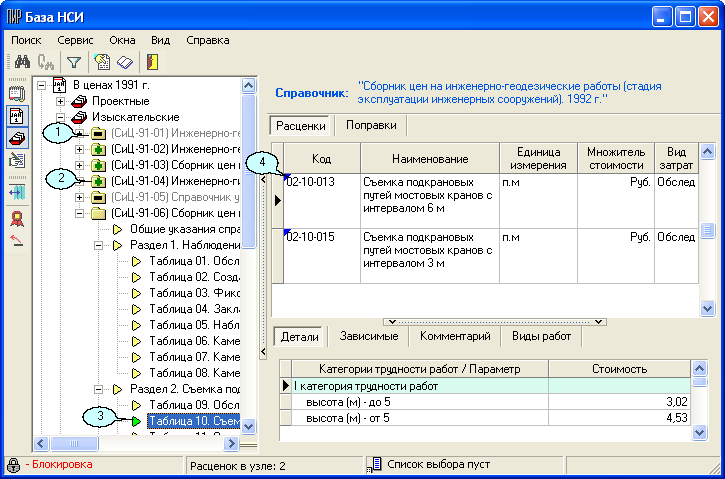The height and width of the screenshot is (479, 725).
Task: Click the padlock icon in status bar
Action: point(13,465)
